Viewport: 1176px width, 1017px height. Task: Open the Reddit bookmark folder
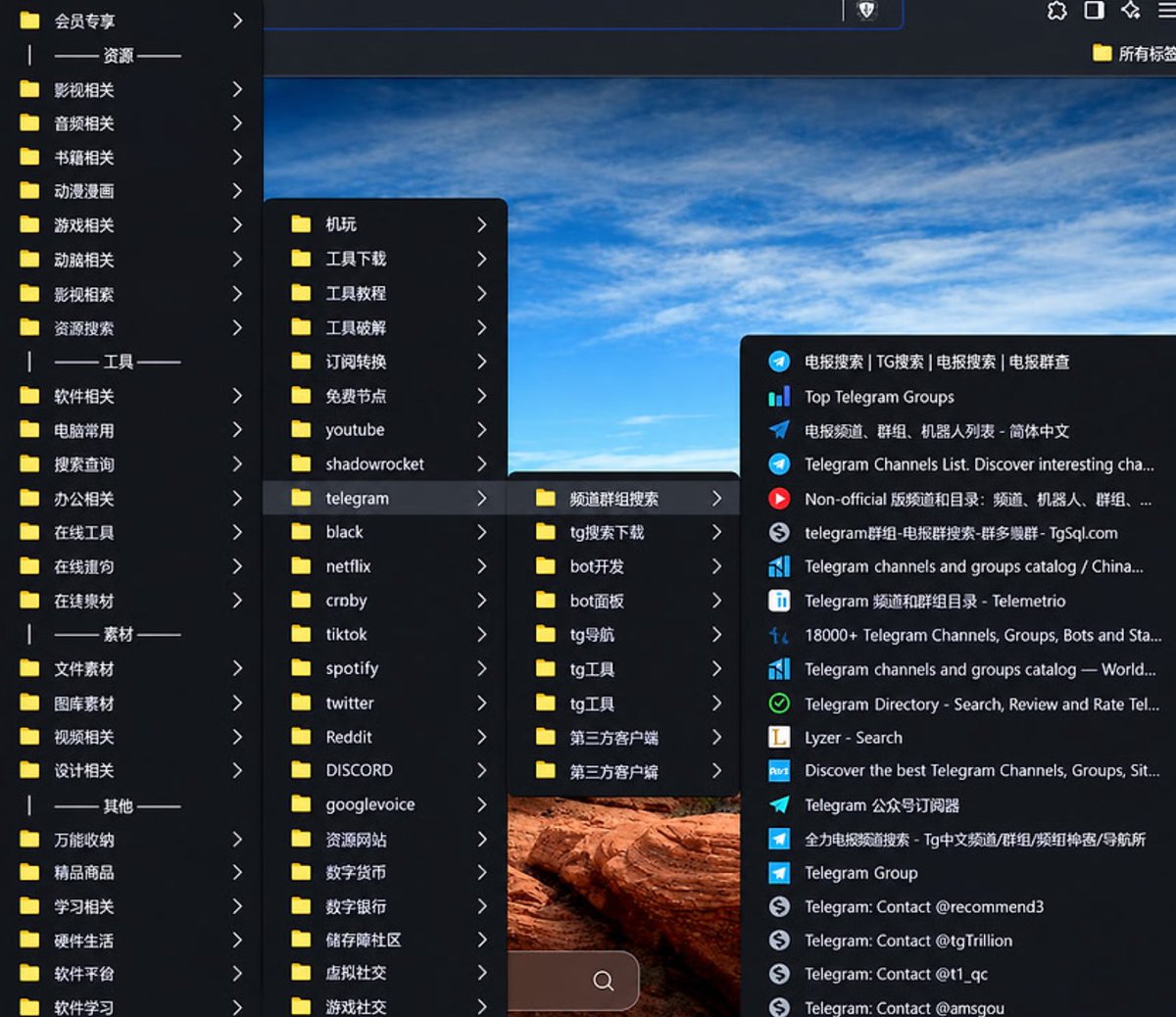(385, 737)
